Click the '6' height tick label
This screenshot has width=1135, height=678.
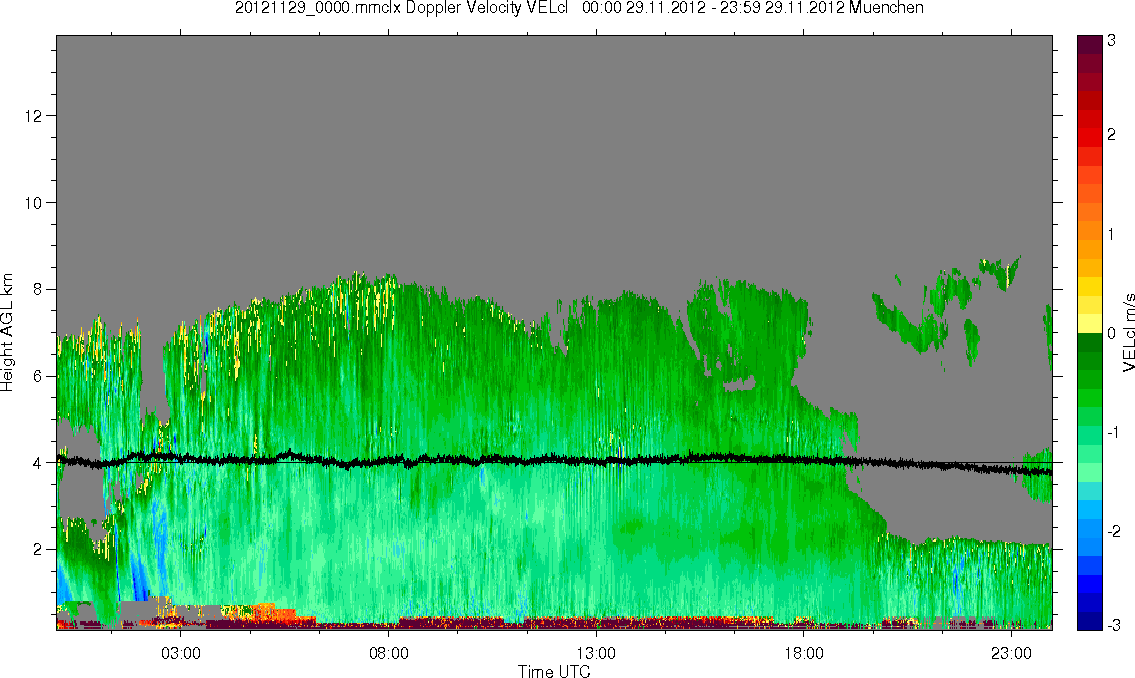[x=38, y=376]
